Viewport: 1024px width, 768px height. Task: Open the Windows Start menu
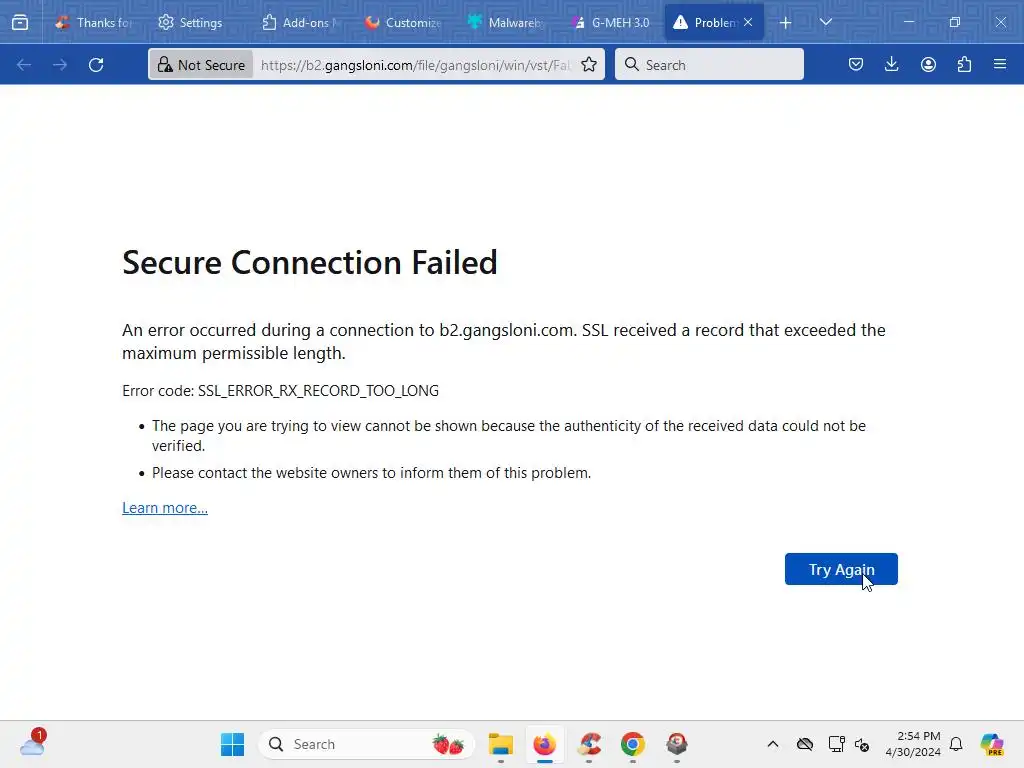click(x=232, y=744)
